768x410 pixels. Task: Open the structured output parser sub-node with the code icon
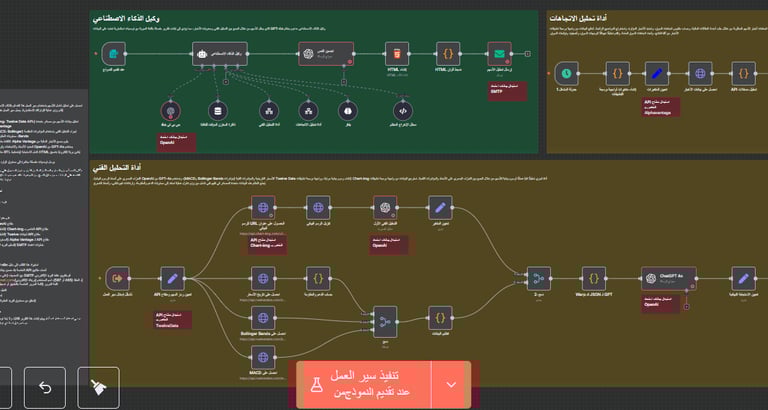(x=403, y=111)
